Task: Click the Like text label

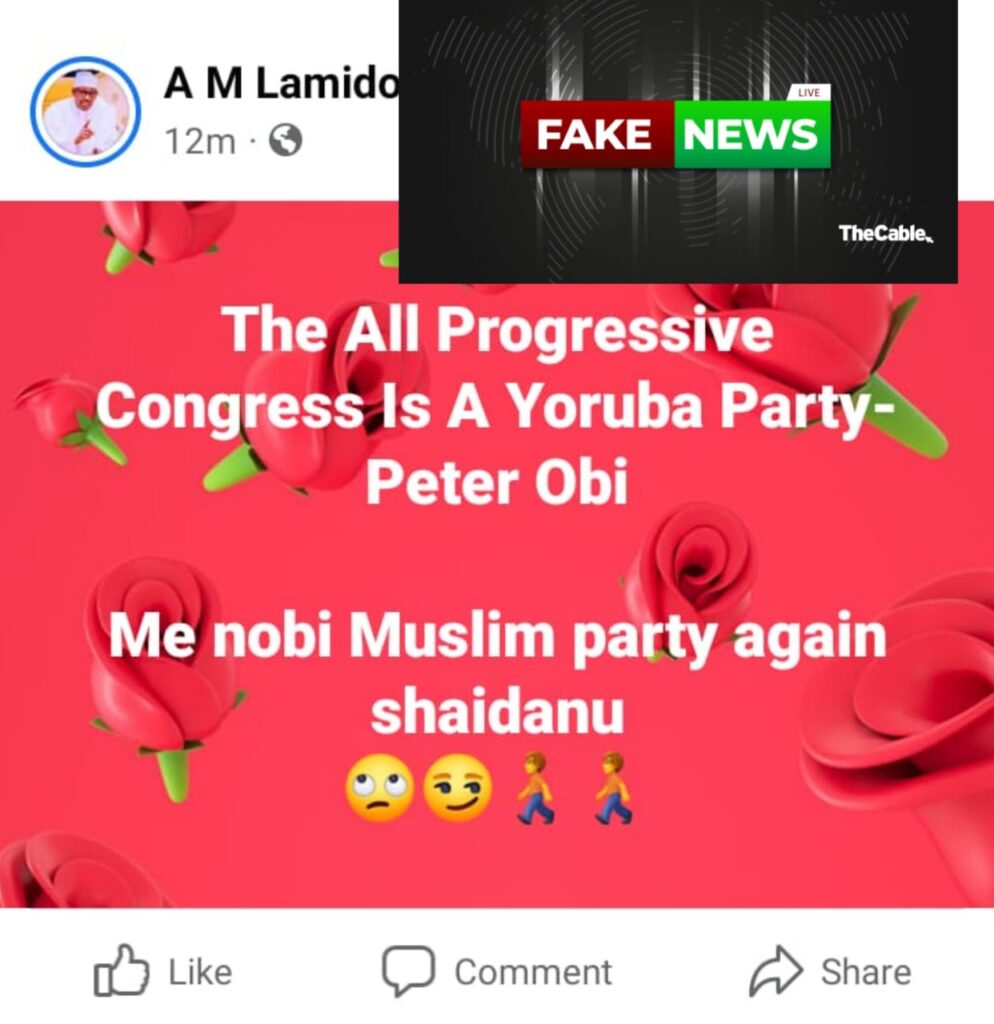Action: click(200, 972)
